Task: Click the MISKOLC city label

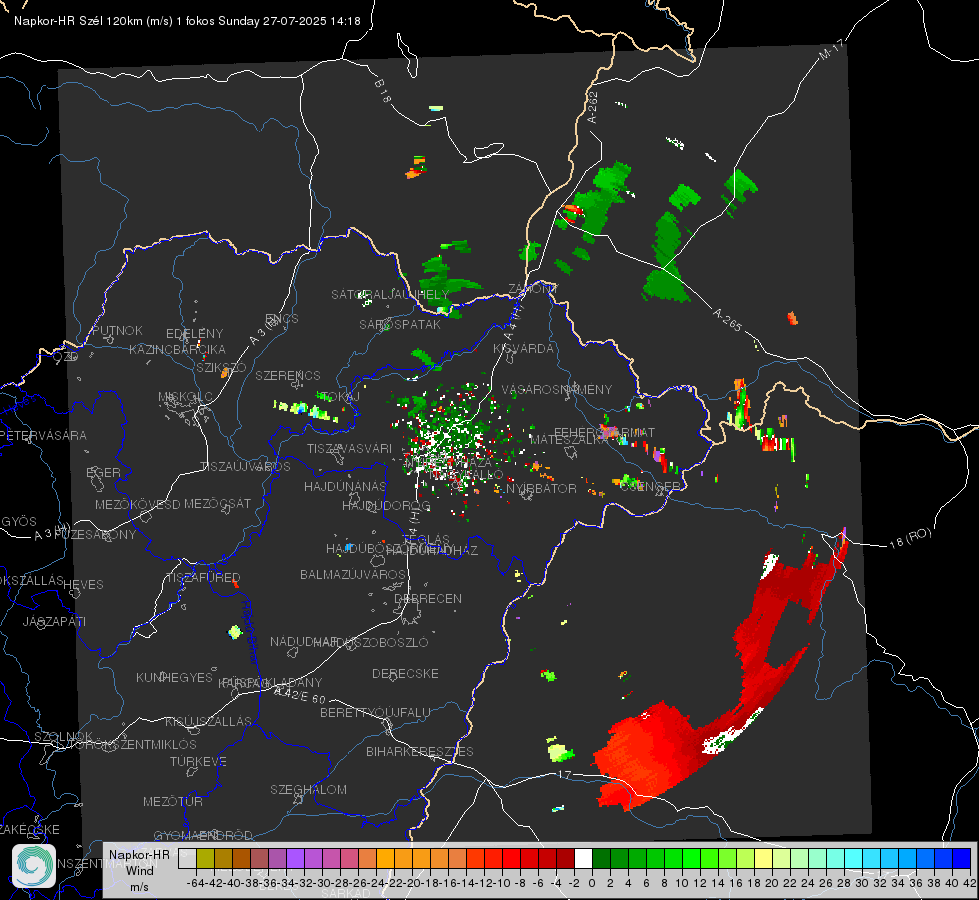Action: point(185,397)
